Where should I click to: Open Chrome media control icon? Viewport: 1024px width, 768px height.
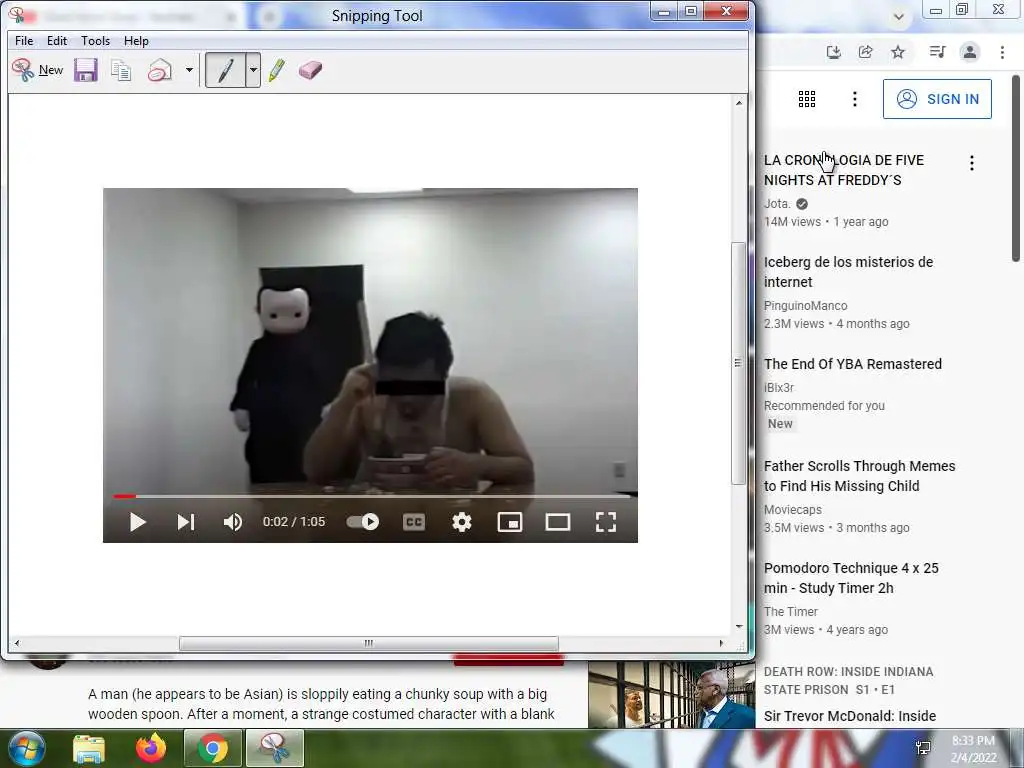(937, 52)
